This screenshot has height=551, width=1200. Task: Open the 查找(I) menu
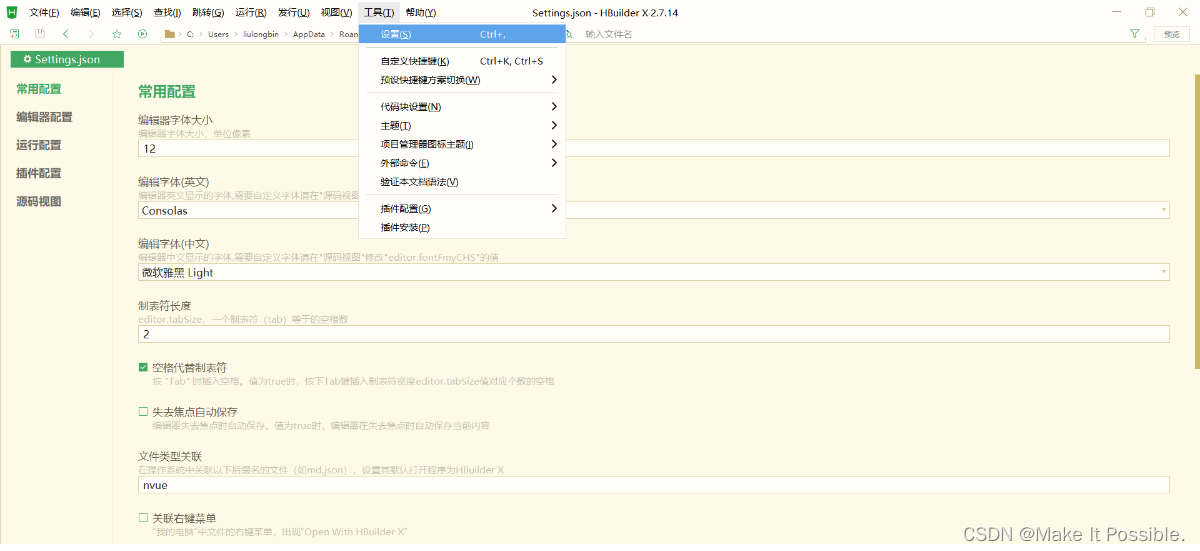(x=168, y=12)
